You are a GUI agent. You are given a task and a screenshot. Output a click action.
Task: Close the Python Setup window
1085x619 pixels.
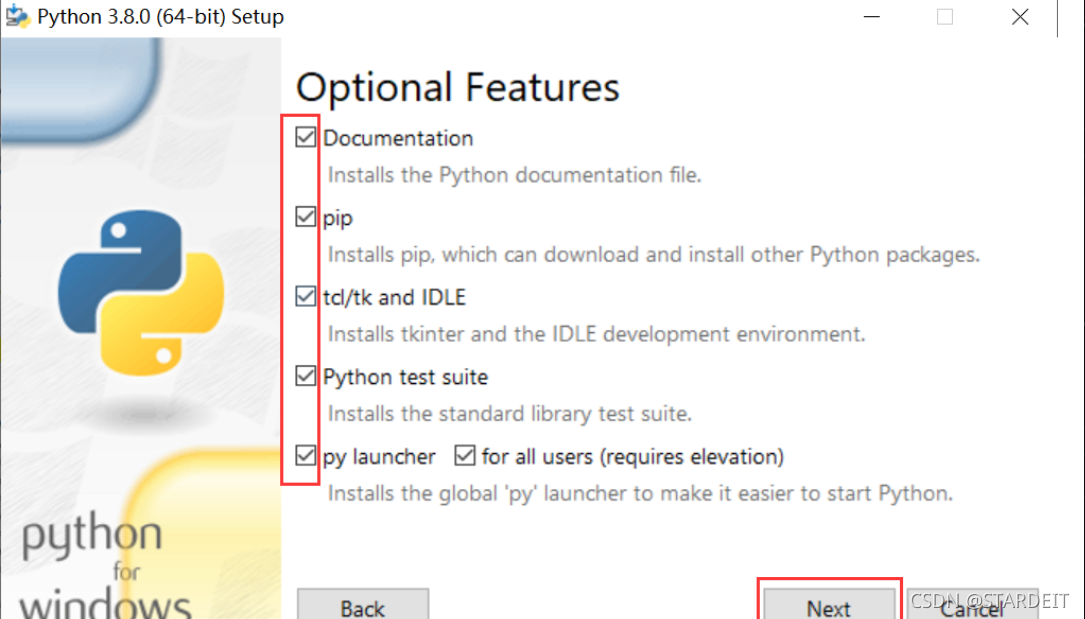(1020, 17)
